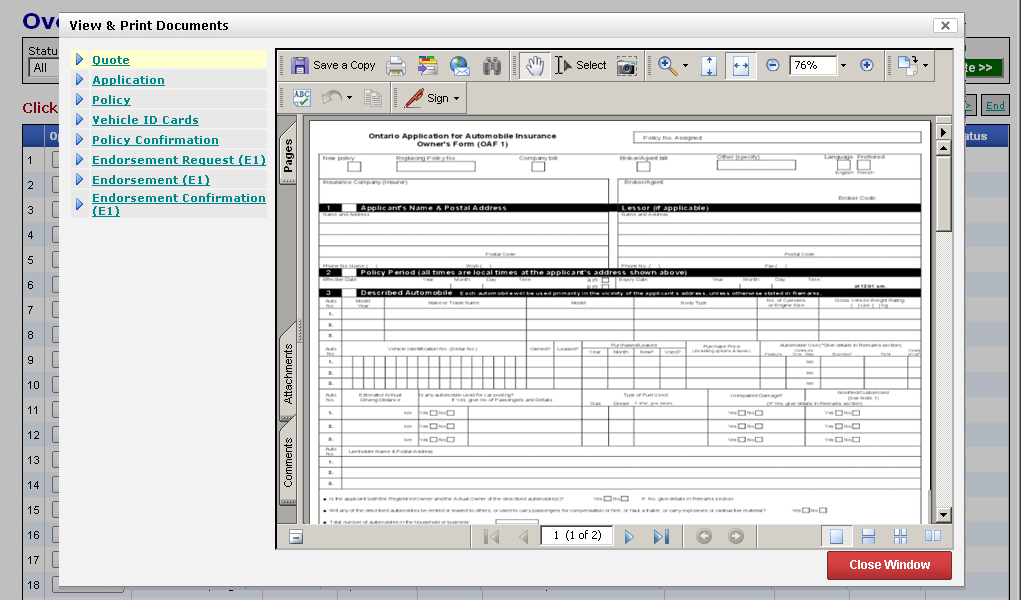Viewport: 1021px width, 600px height.
Task: Open the Sign pen tool
Action: coord(427,98)
